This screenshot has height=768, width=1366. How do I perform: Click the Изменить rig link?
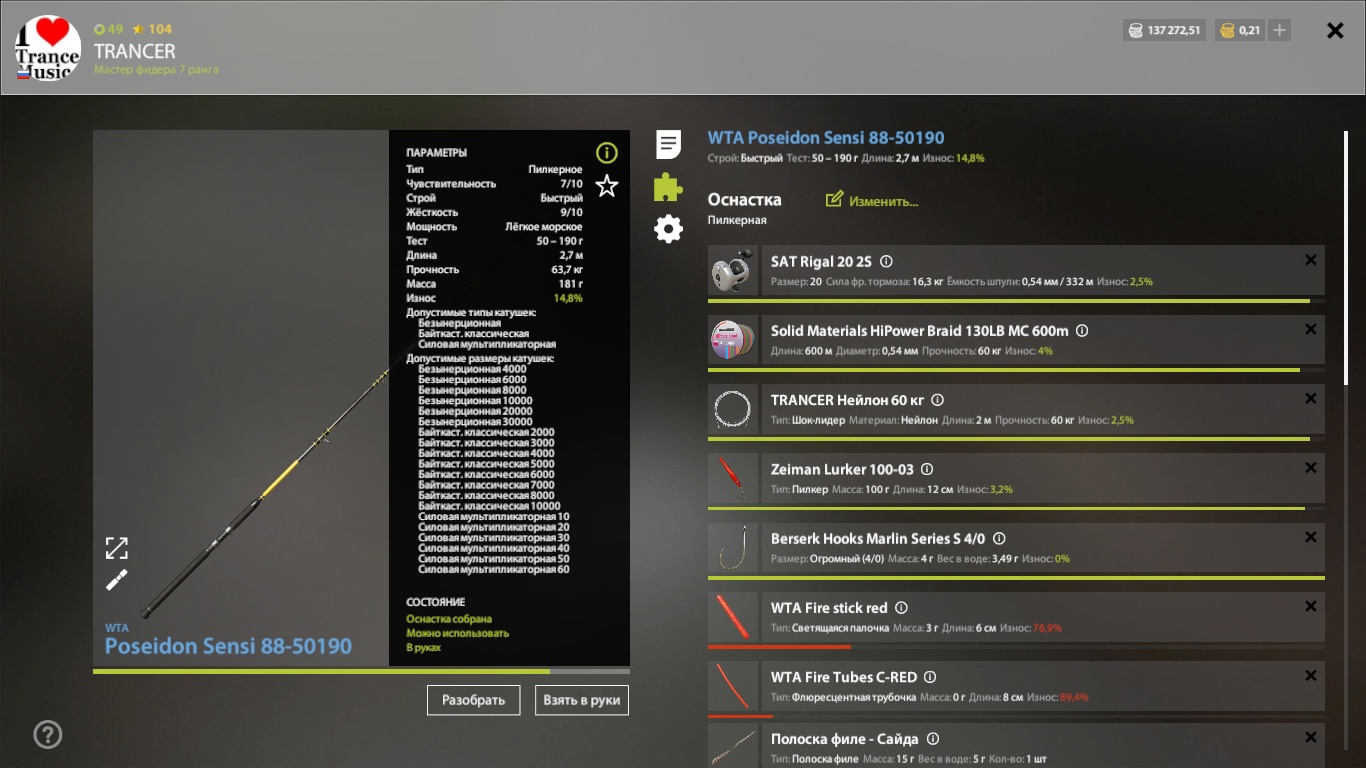[x=872, y=200]
